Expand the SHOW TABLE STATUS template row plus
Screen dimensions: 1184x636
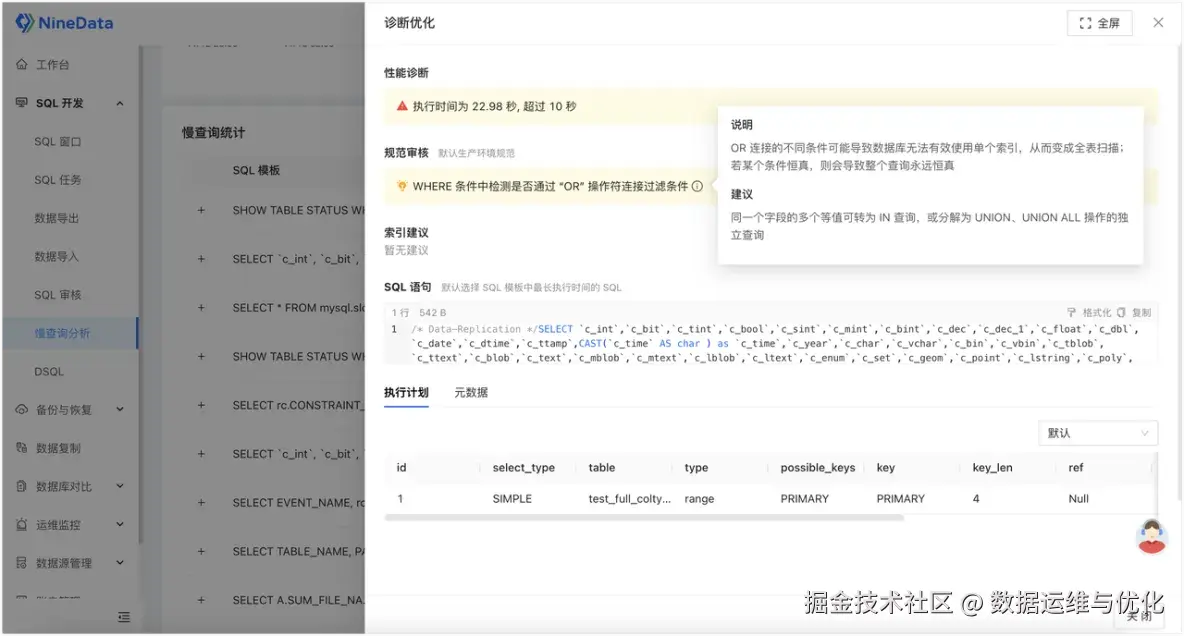click(x=200, y=210)
